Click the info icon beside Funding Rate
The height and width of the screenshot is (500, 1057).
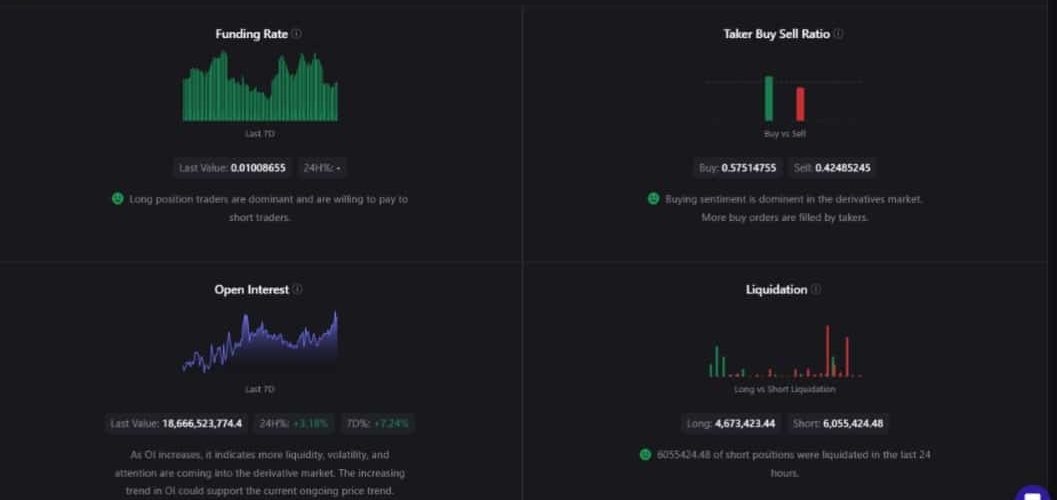click(x=297, y=34)
